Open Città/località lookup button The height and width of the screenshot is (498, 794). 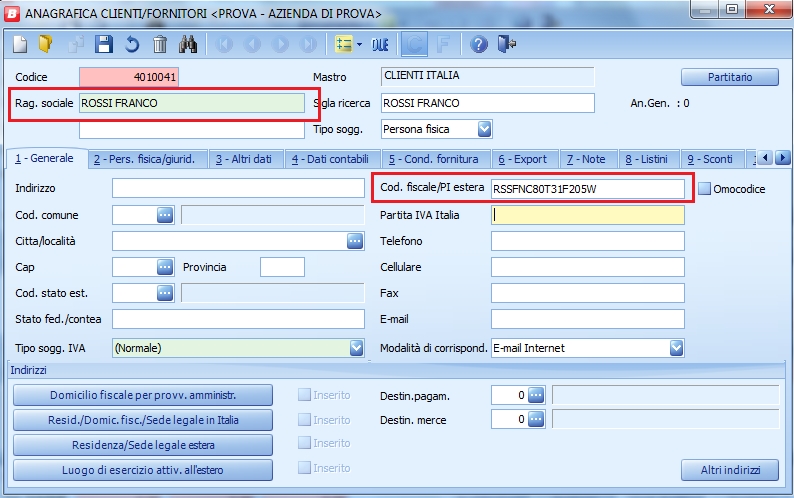click(355, 241)
